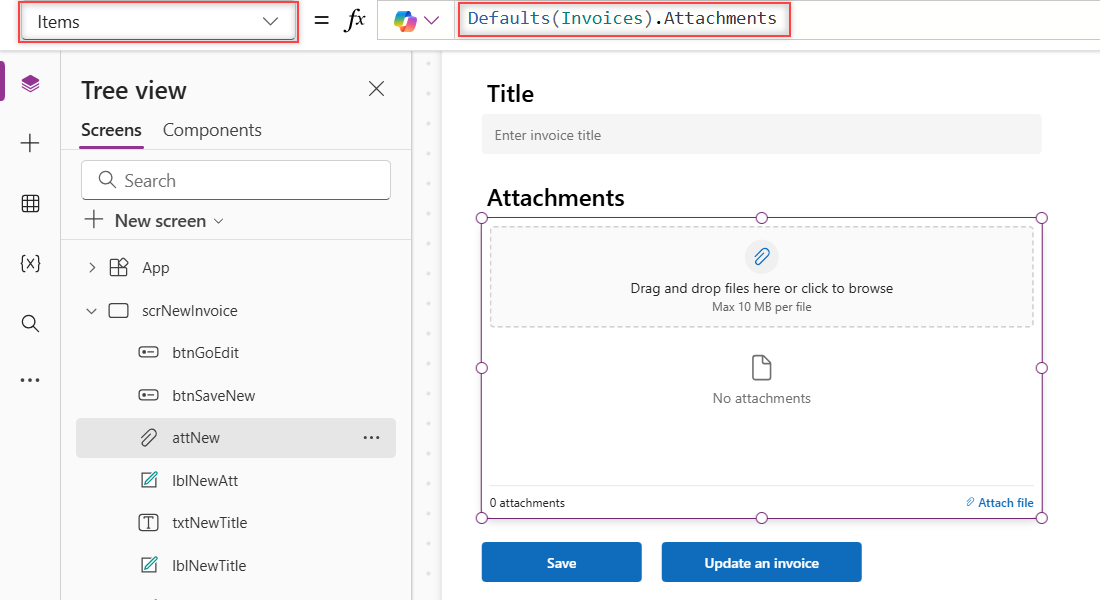The height and width of the screenshot is (600, 1100).
Task: Expand the Copilot dropdown chevron
Action: click(431, 21)
